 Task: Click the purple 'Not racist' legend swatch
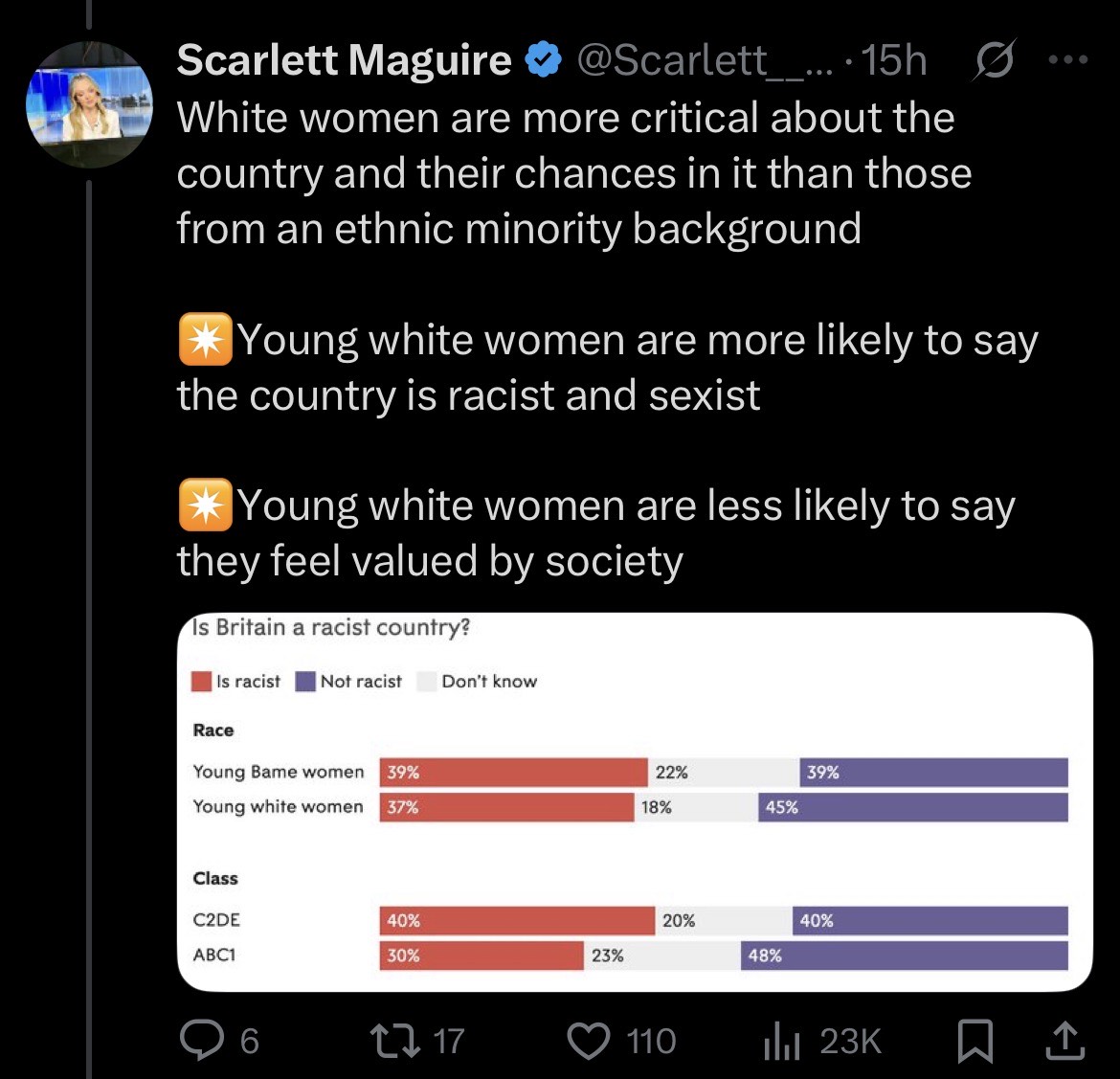[x=305, y=682]
